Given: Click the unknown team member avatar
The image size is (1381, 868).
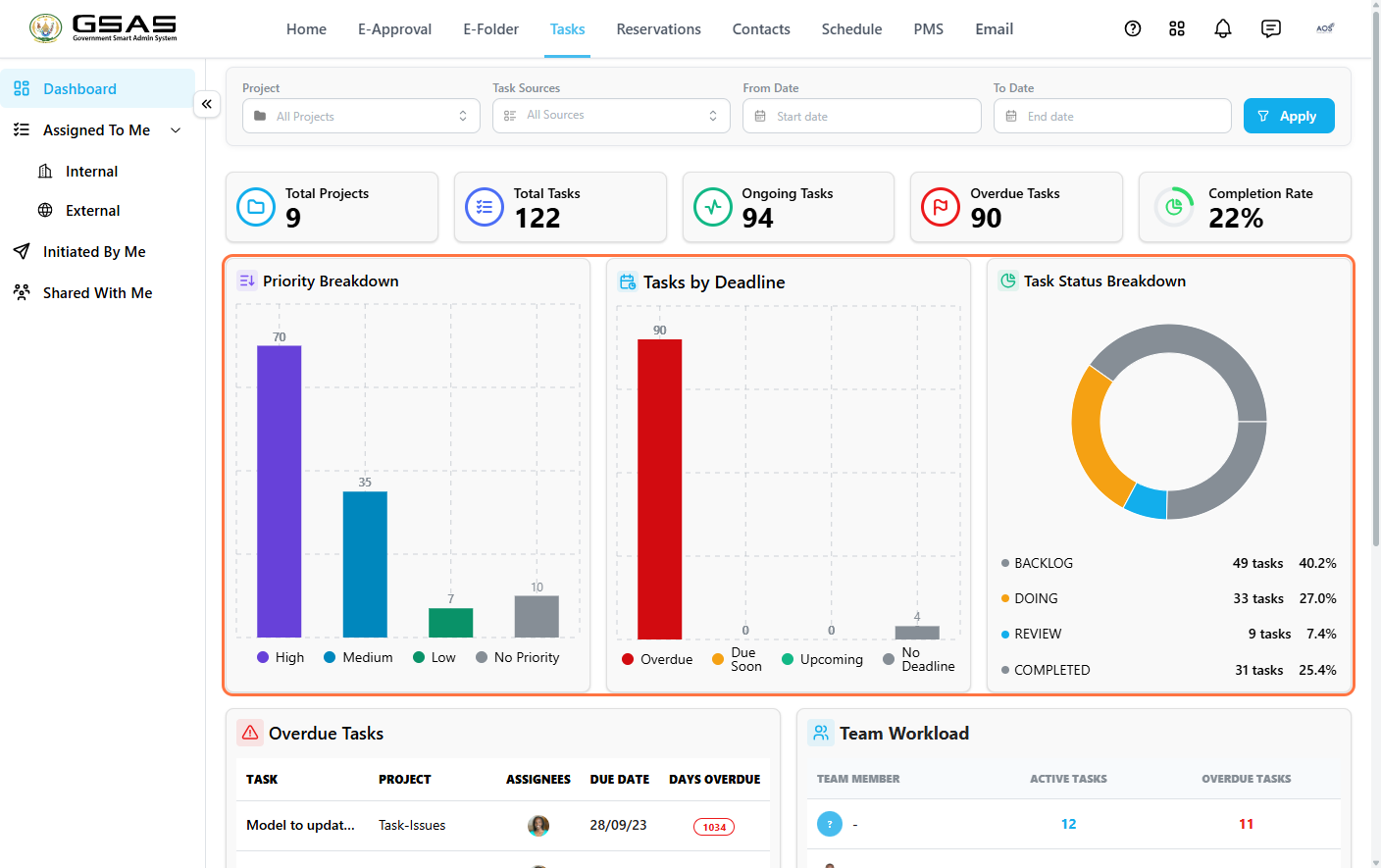Looking at the screenshot, I should click(830, 824).
